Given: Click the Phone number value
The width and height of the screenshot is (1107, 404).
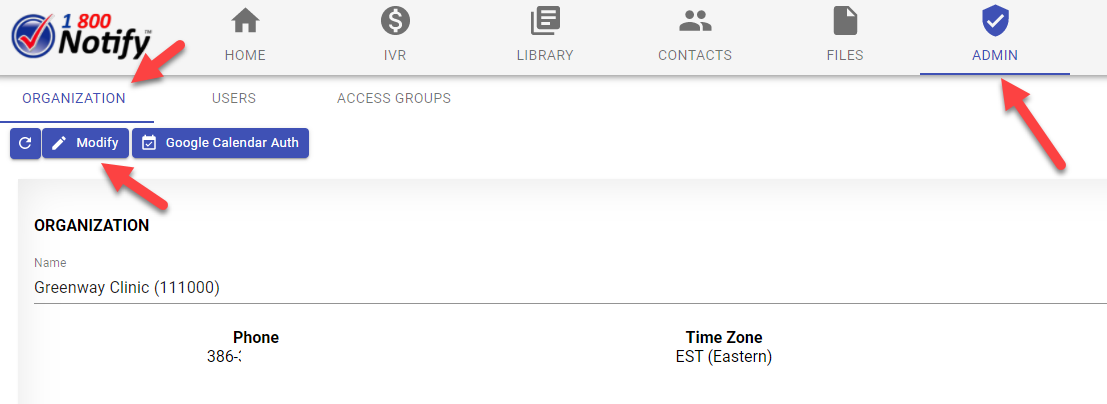Looking at the screenshot, I should coord(224,356).
